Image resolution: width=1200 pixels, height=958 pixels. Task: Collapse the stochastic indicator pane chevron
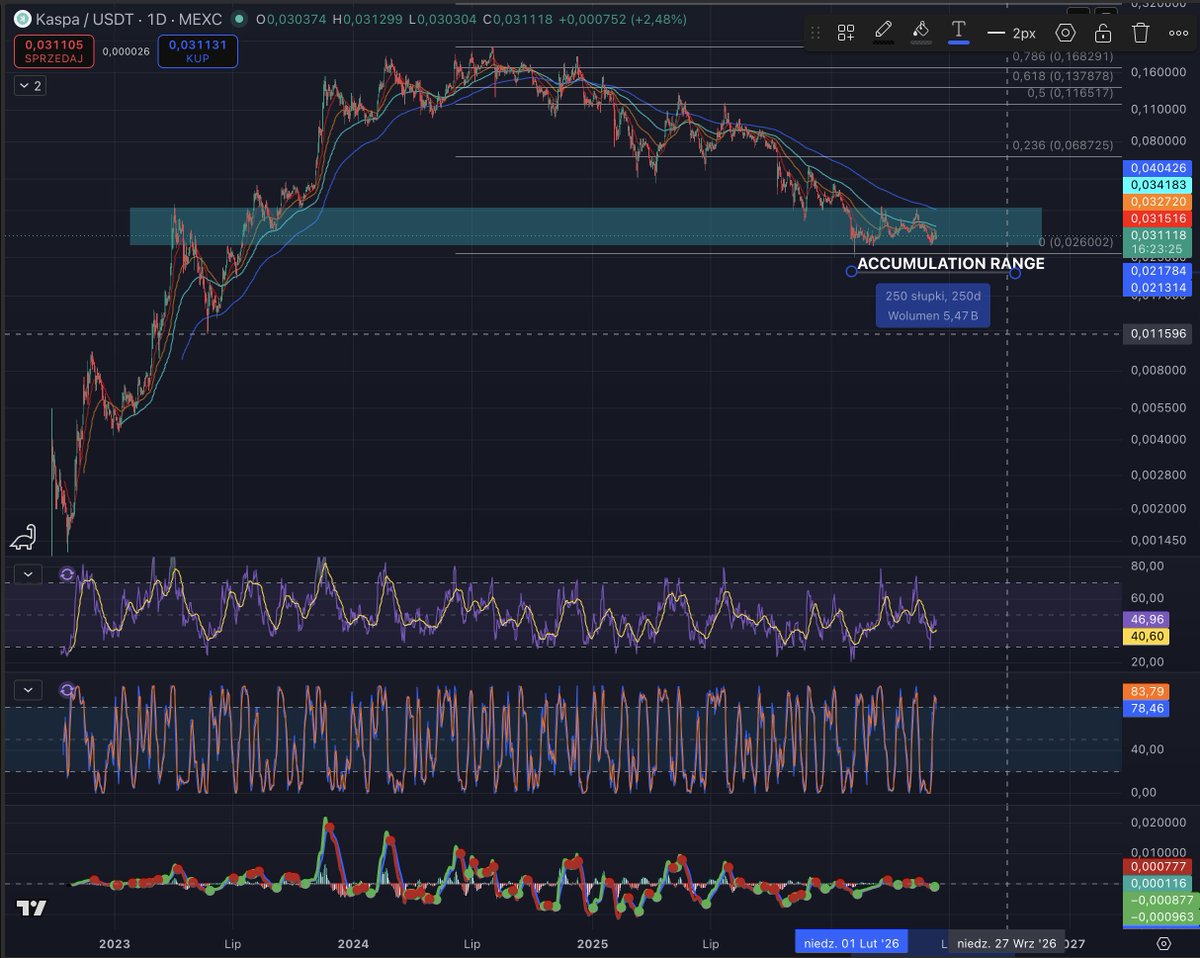(x=29, y=689)
